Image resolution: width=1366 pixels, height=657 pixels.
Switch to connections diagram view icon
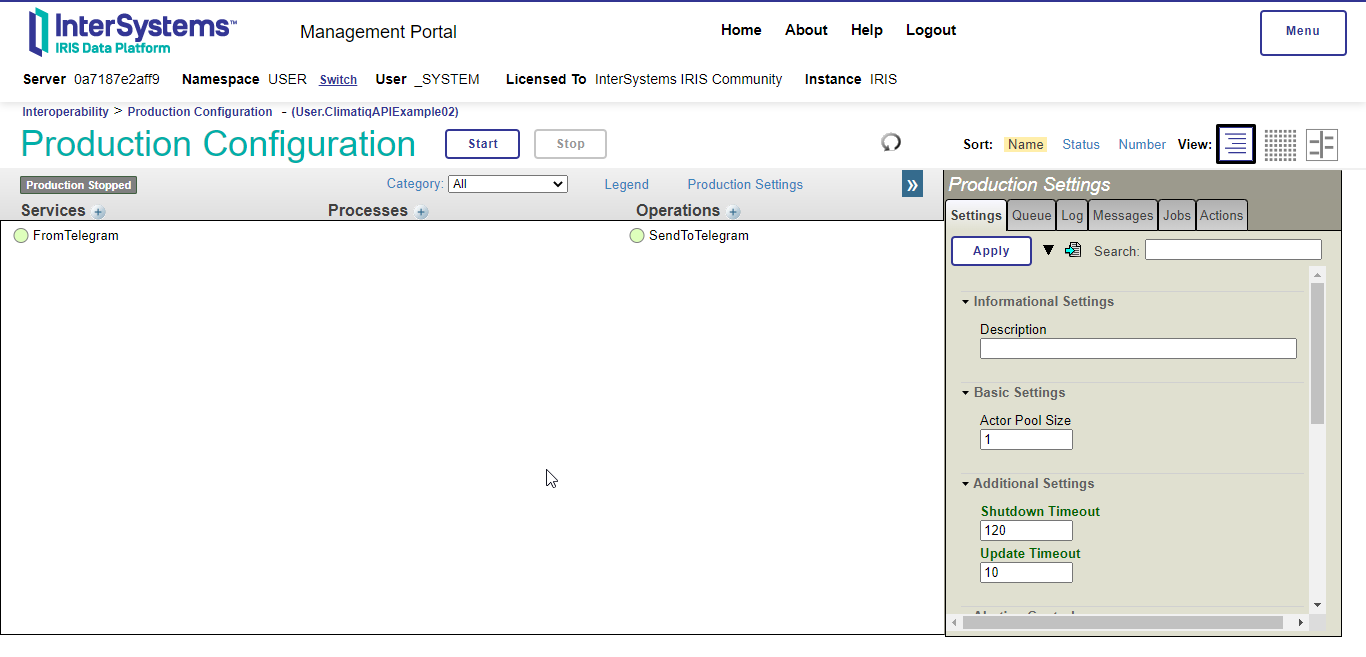coord(1322,145)
